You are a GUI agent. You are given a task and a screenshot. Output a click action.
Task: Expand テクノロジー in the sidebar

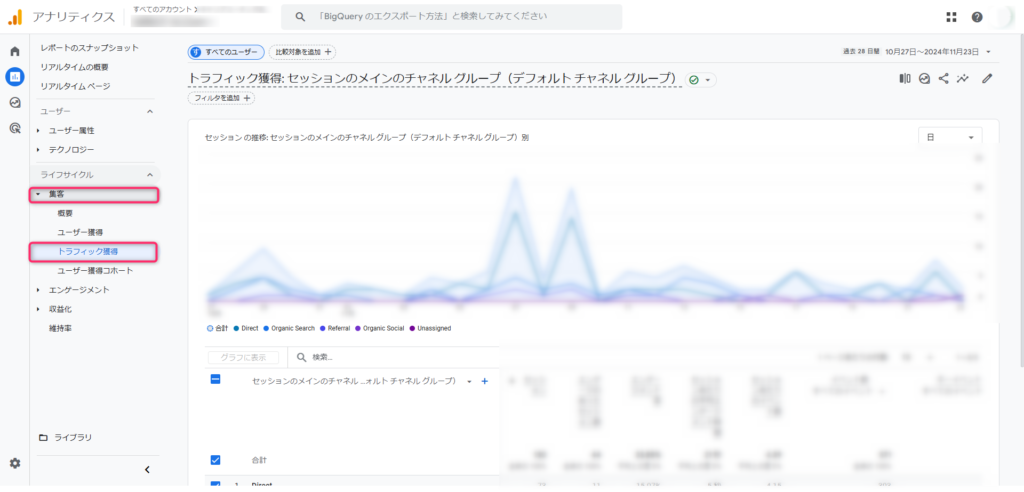coord(38,150)
